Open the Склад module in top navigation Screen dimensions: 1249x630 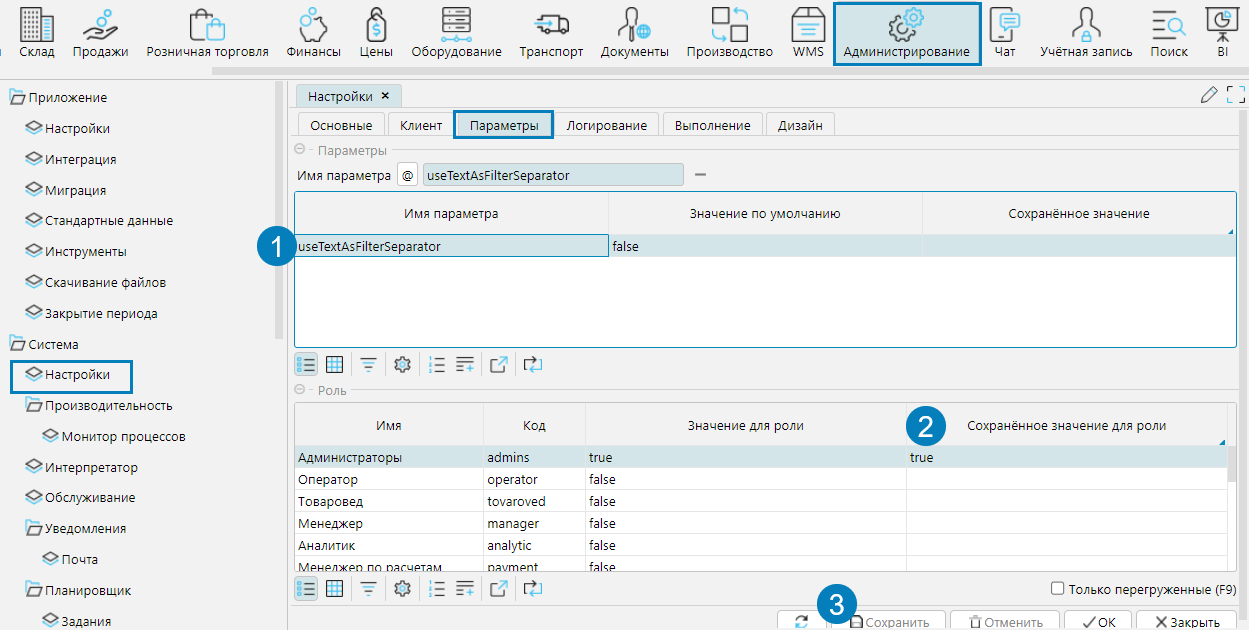click(36, 33)
